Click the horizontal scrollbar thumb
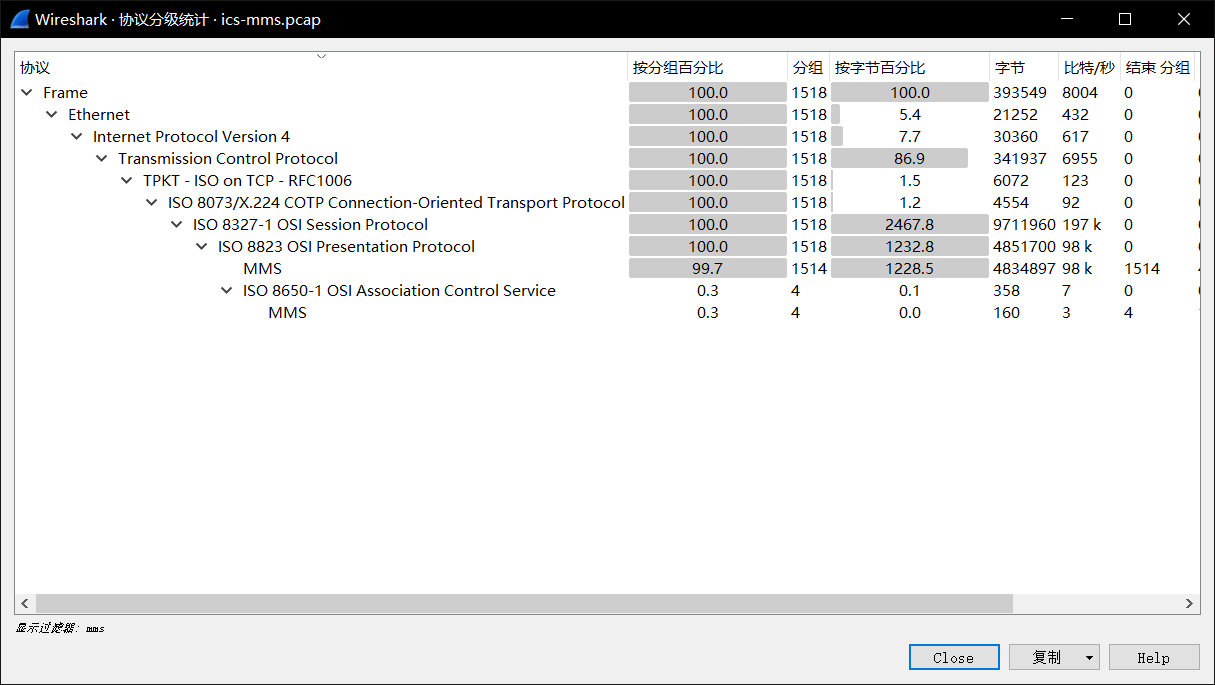This screenshot has width=1215, height=685. tap(524, 604)
